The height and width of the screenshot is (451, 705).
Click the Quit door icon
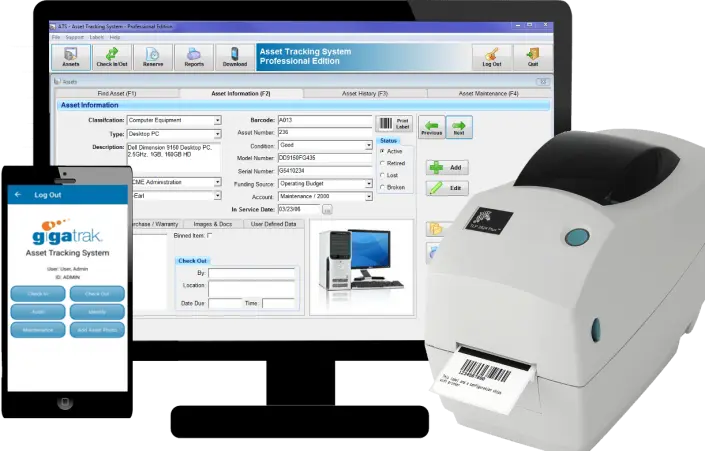pyautogui.click(x=533, y=57)
